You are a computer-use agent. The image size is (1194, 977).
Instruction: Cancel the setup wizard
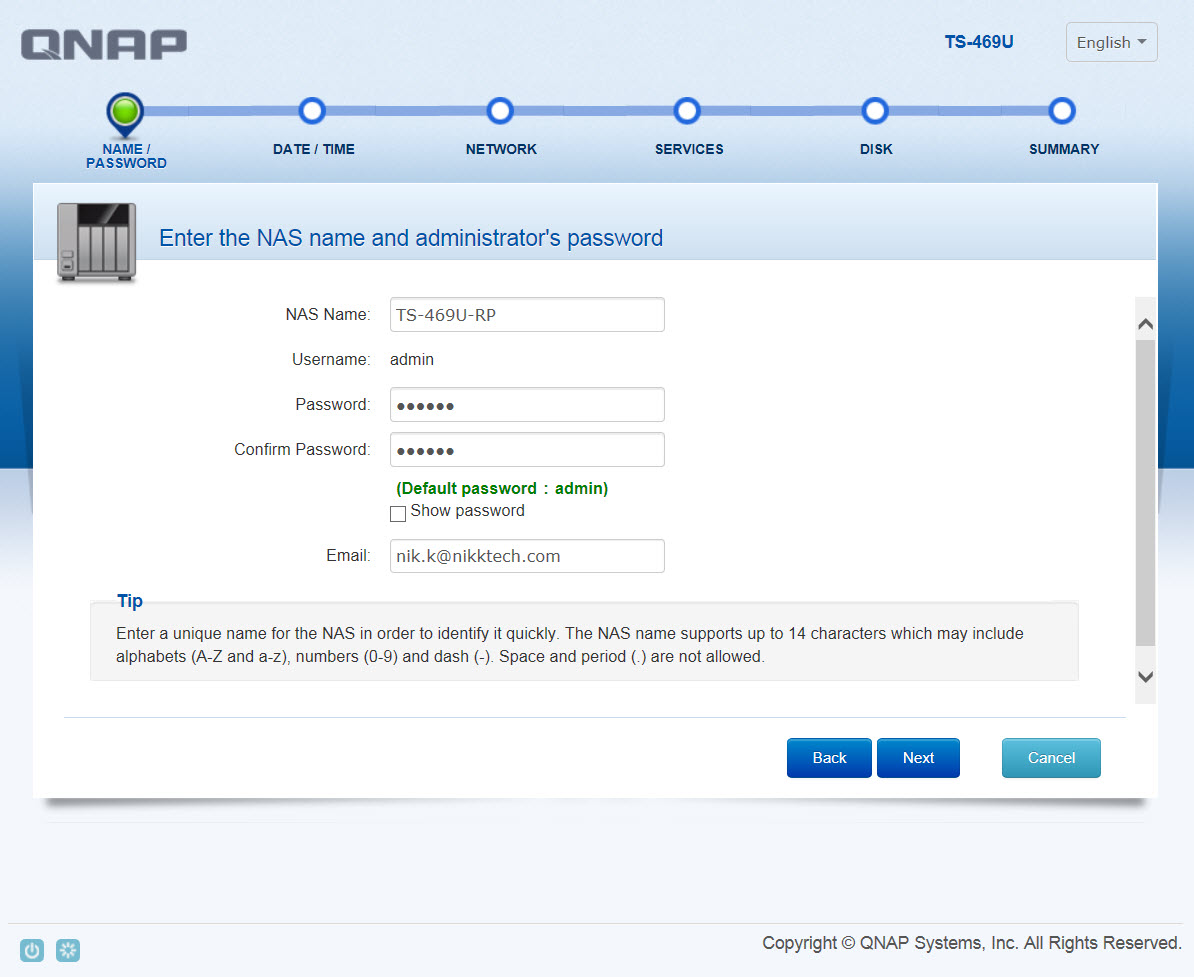coord(1051,758)
